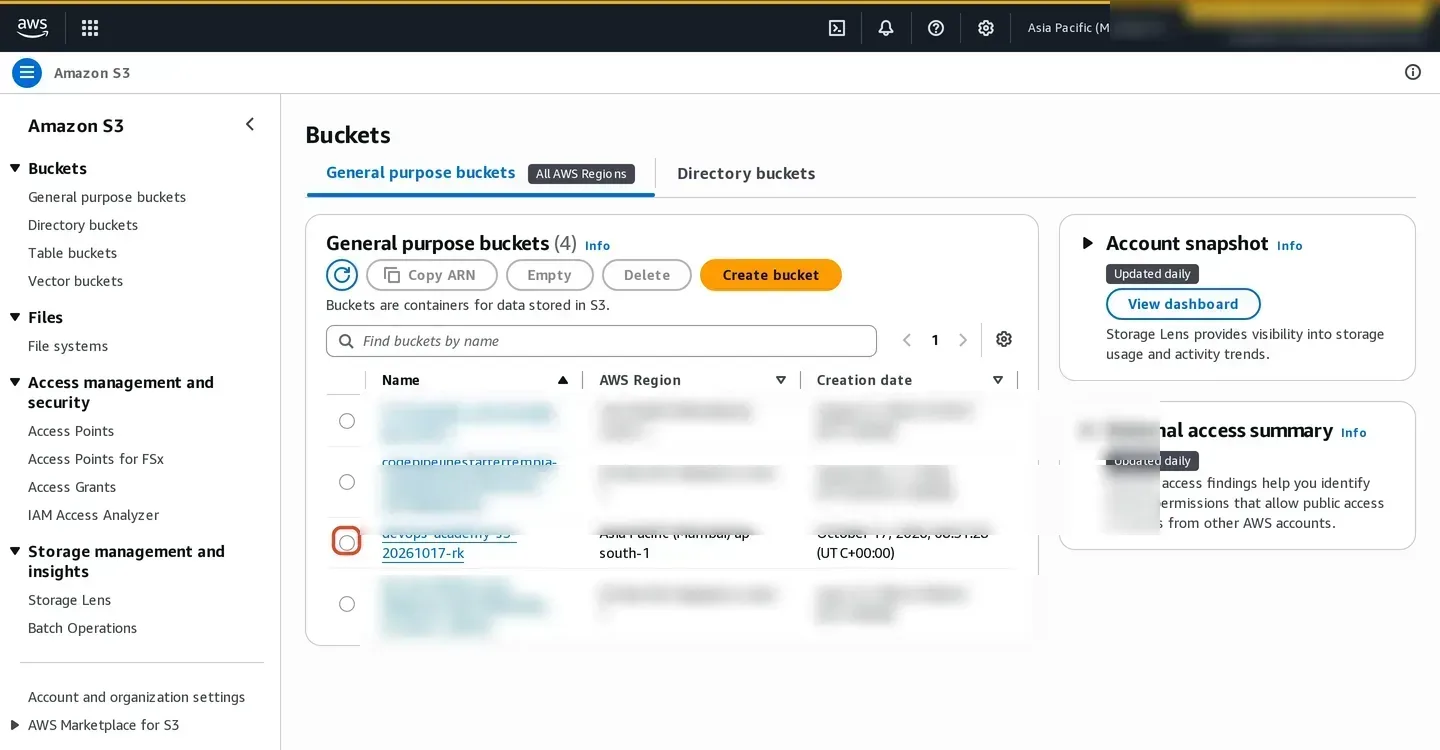Select the fourth bucket's radio button
The image size is (1440, 750).
[347, 604]
